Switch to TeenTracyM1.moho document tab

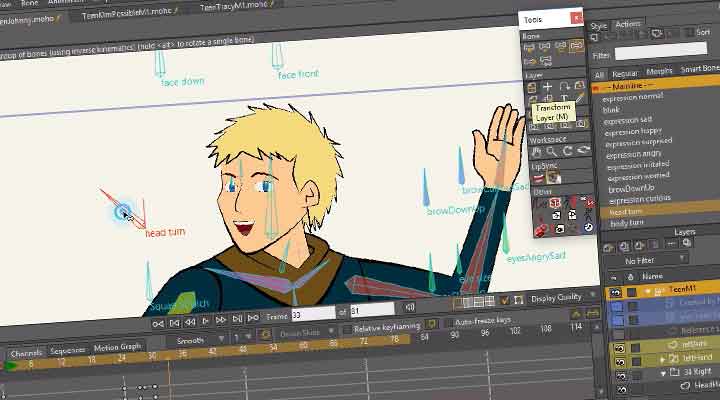[233, 6]
